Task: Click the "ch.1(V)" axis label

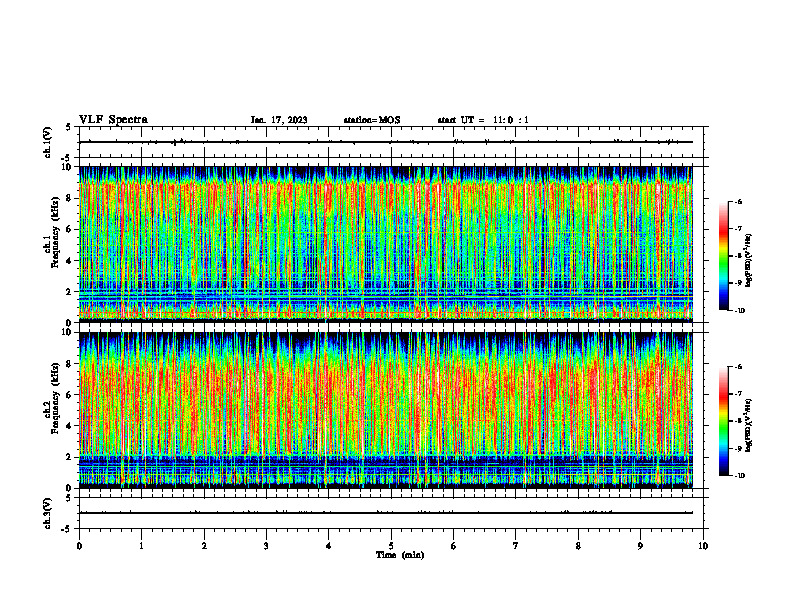Action: pyautogui.click(x=47, y=142)
